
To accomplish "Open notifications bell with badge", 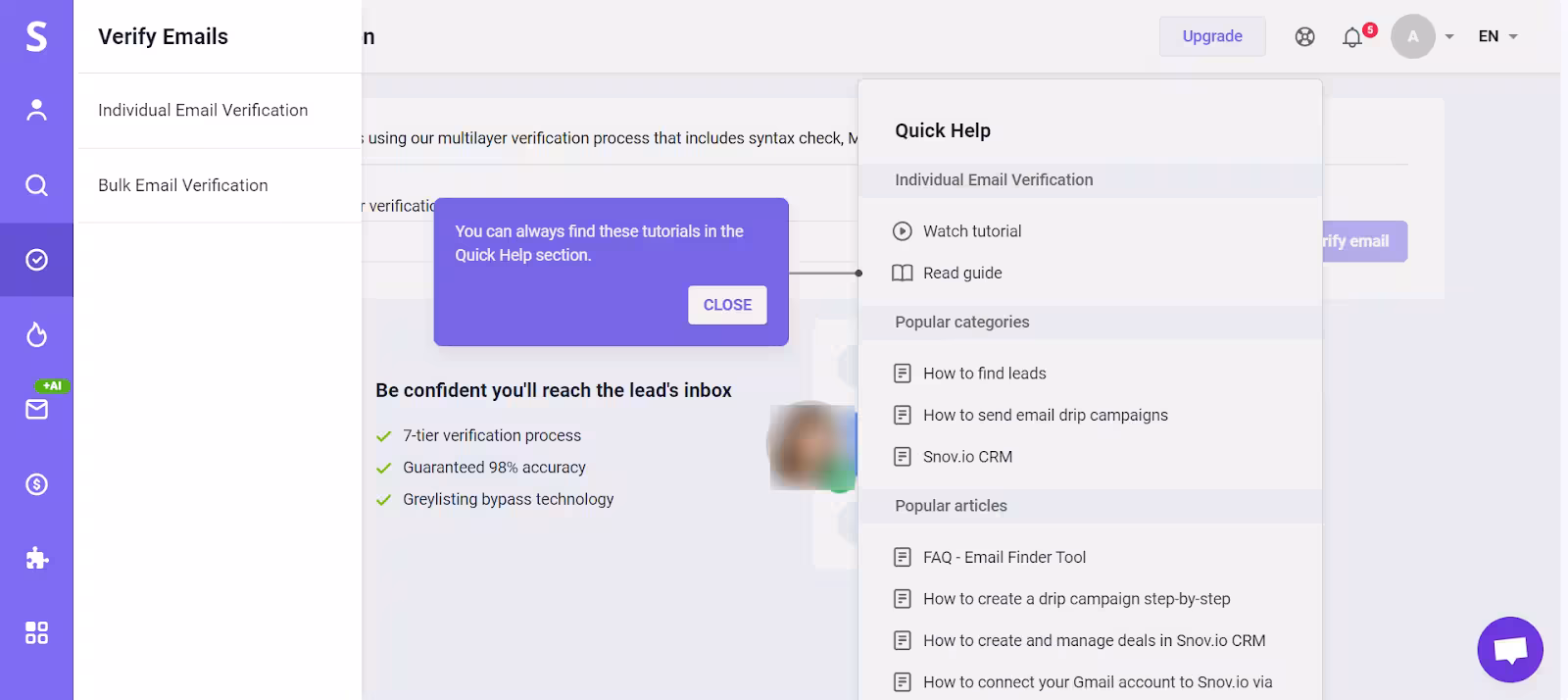I will [1353, 37].
